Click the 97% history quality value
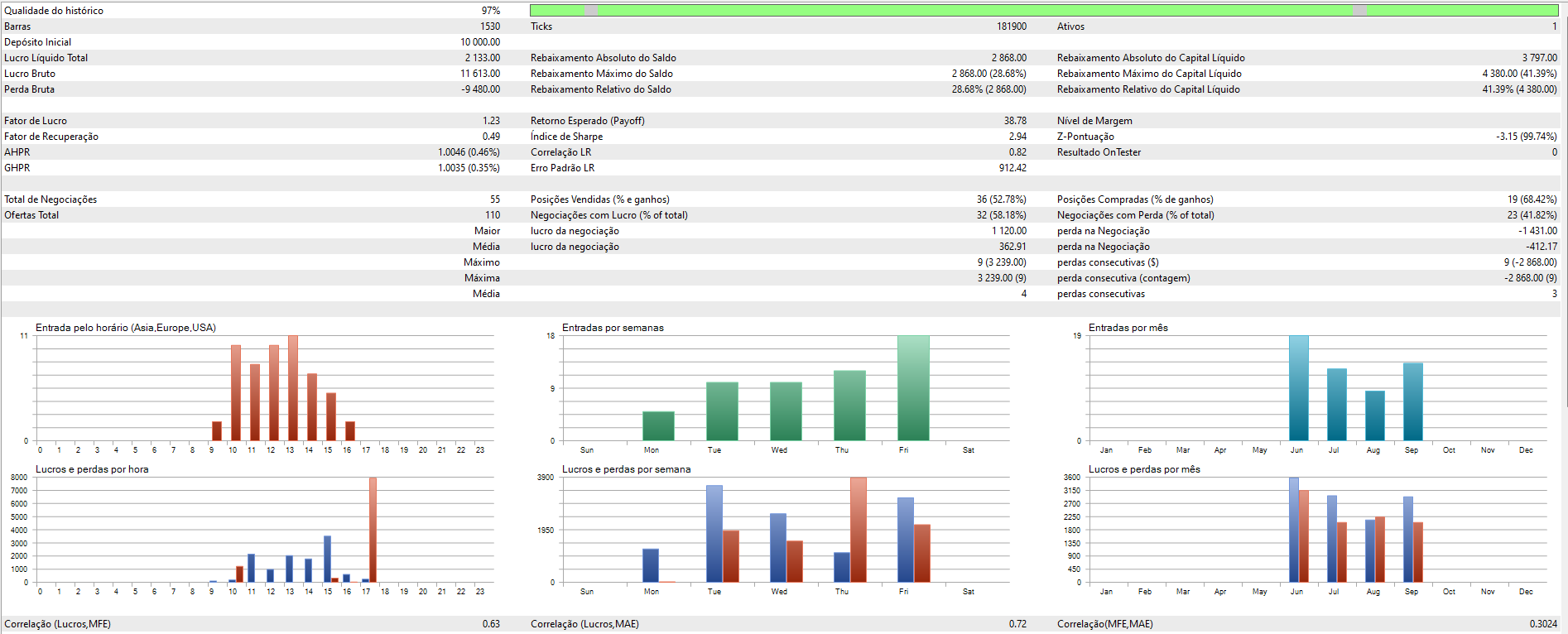1568x634 pixels. (491, 11)
